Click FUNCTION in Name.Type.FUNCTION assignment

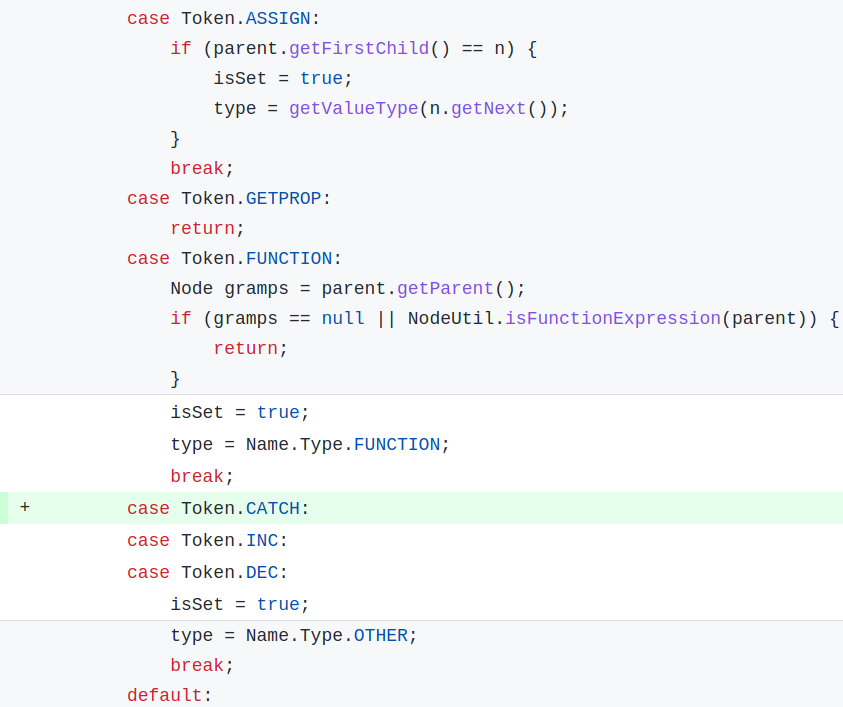[x=397, y=444]
